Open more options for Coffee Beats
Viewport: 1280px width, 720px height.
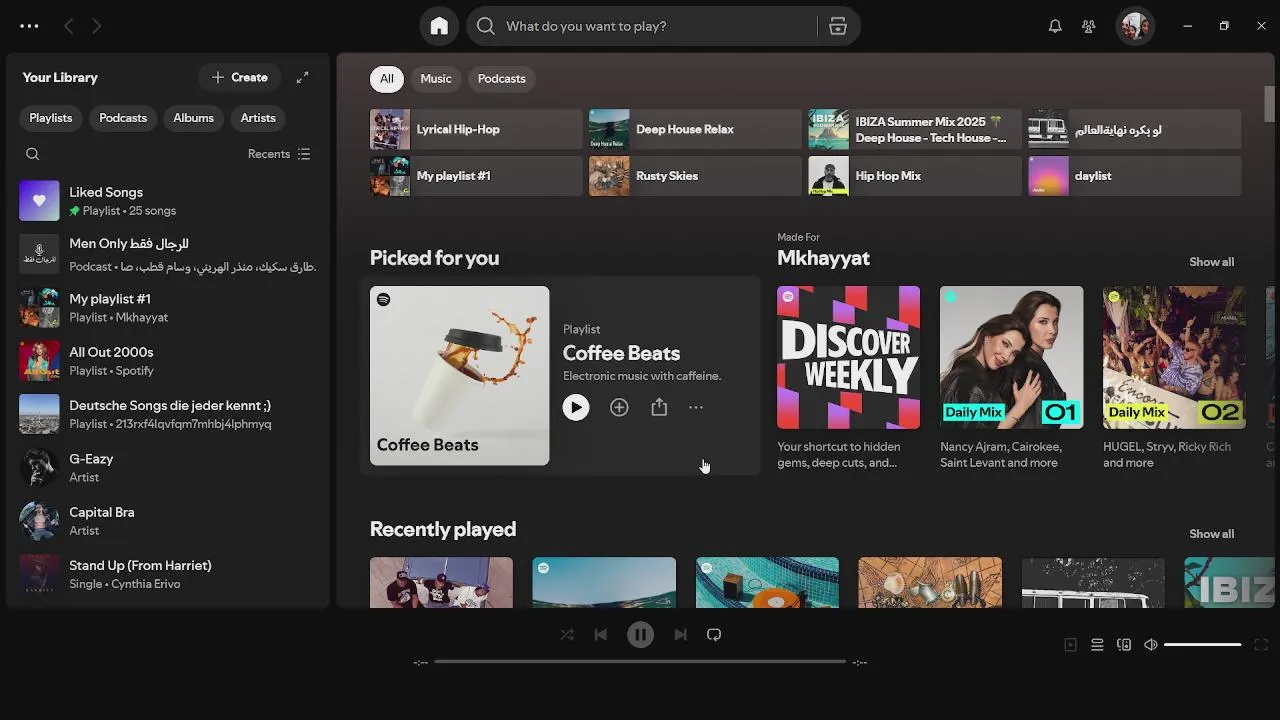[696, 407]
